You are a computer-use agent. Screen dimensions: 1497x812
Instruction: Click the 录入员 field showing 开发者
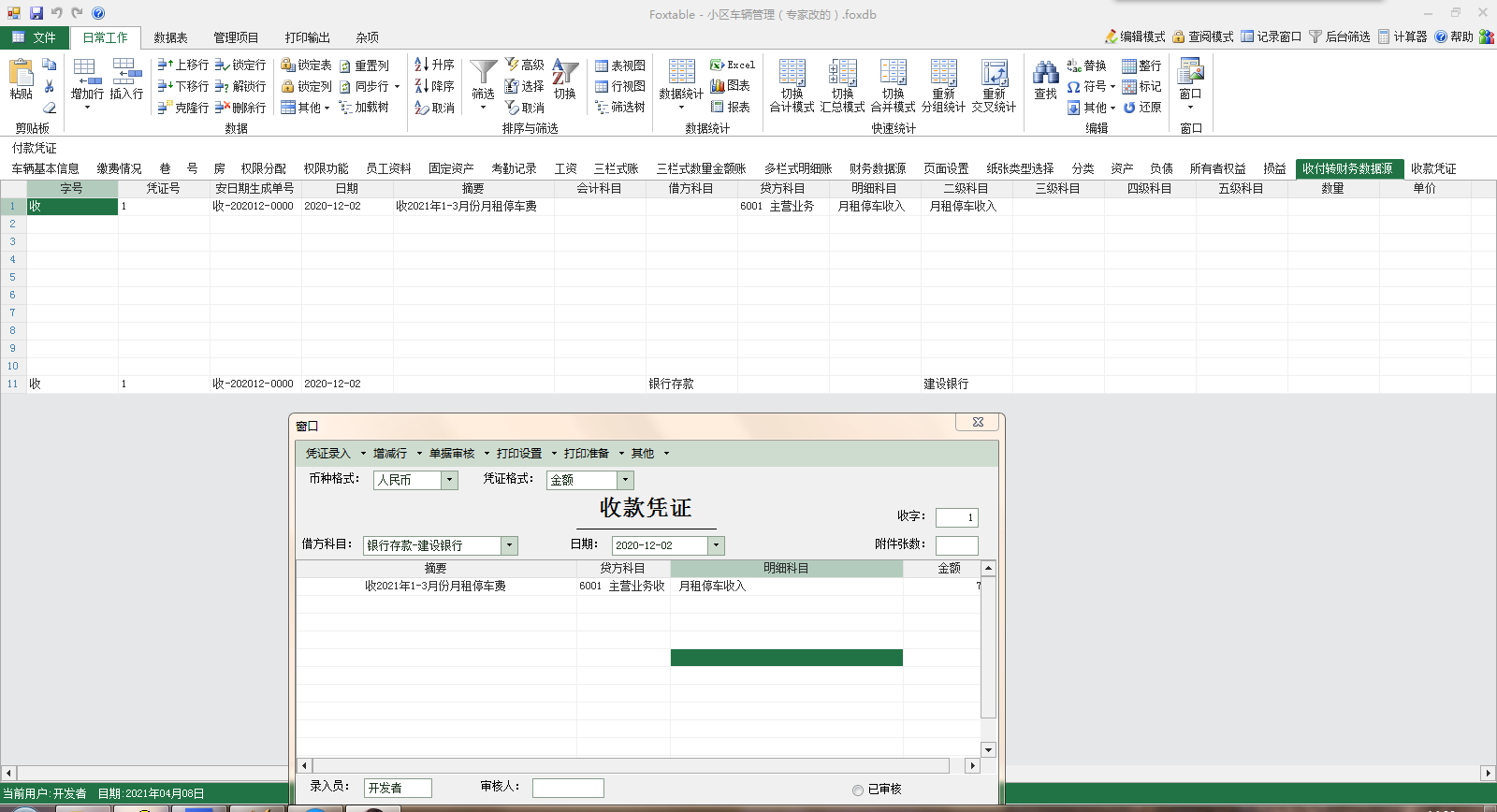tap(398, 788)
